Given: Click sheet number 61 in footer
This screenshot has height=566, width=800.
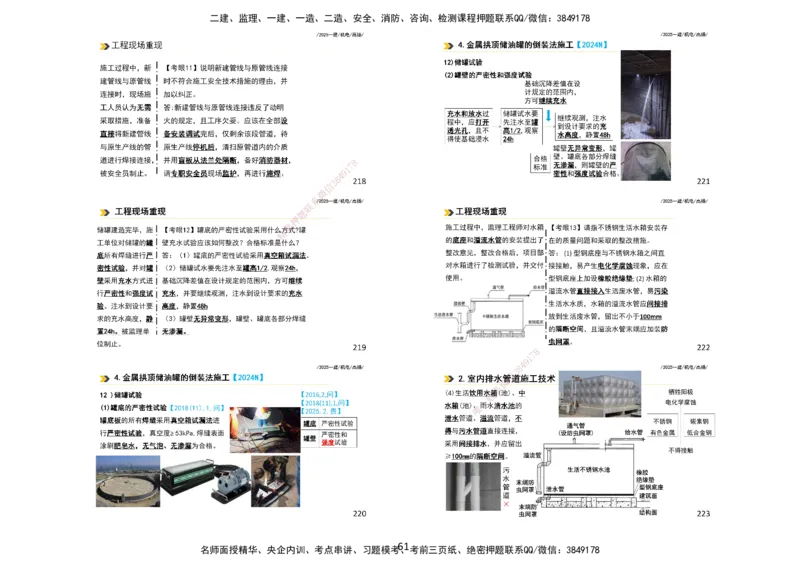Looking at the screenshot, I should (x=403, y=547).
